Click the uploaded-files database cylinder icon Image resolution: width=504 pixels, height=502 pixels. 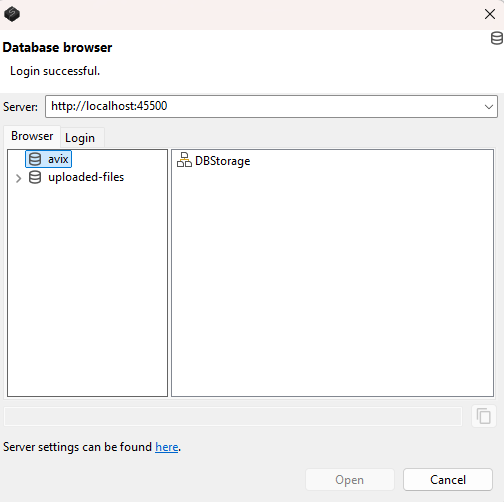35,177
